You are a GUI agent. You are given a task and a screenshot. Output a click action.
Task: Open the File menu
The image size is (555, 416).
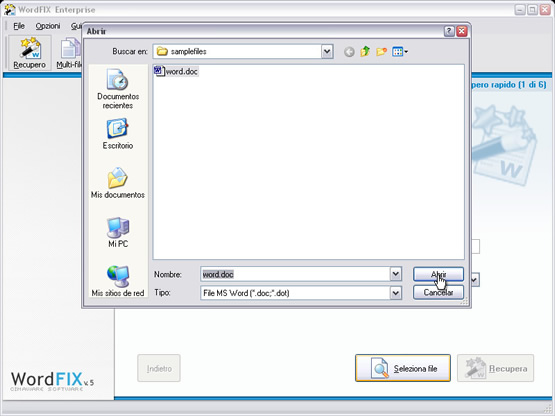(19, 26)
